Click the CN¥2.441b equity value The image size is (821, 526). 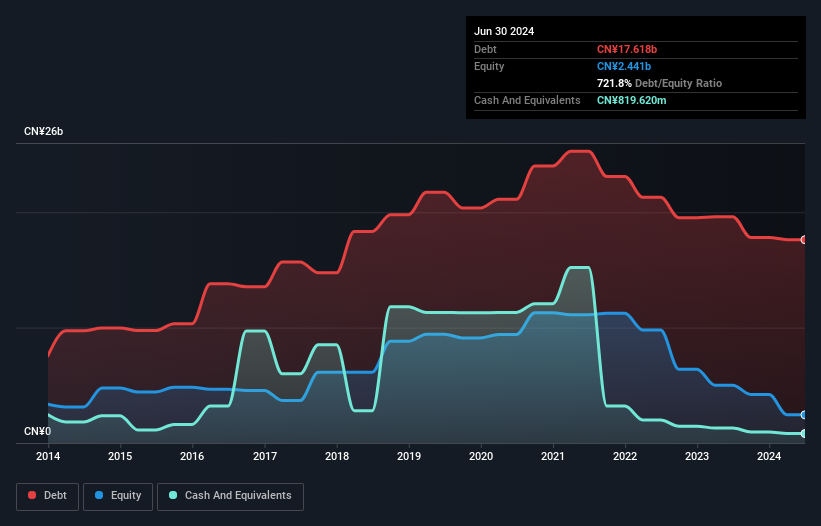[624, 66]
